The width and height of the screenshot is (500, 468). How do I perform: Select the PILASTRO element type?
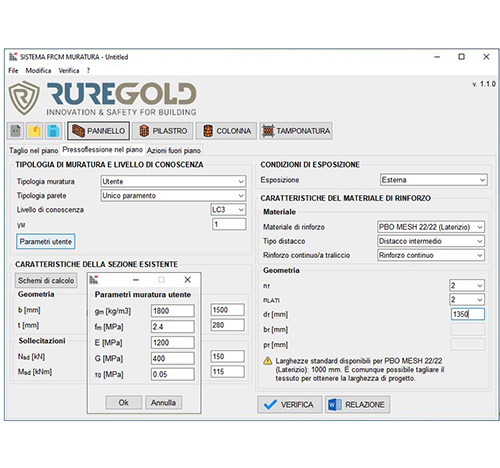(x=163, y=131)
